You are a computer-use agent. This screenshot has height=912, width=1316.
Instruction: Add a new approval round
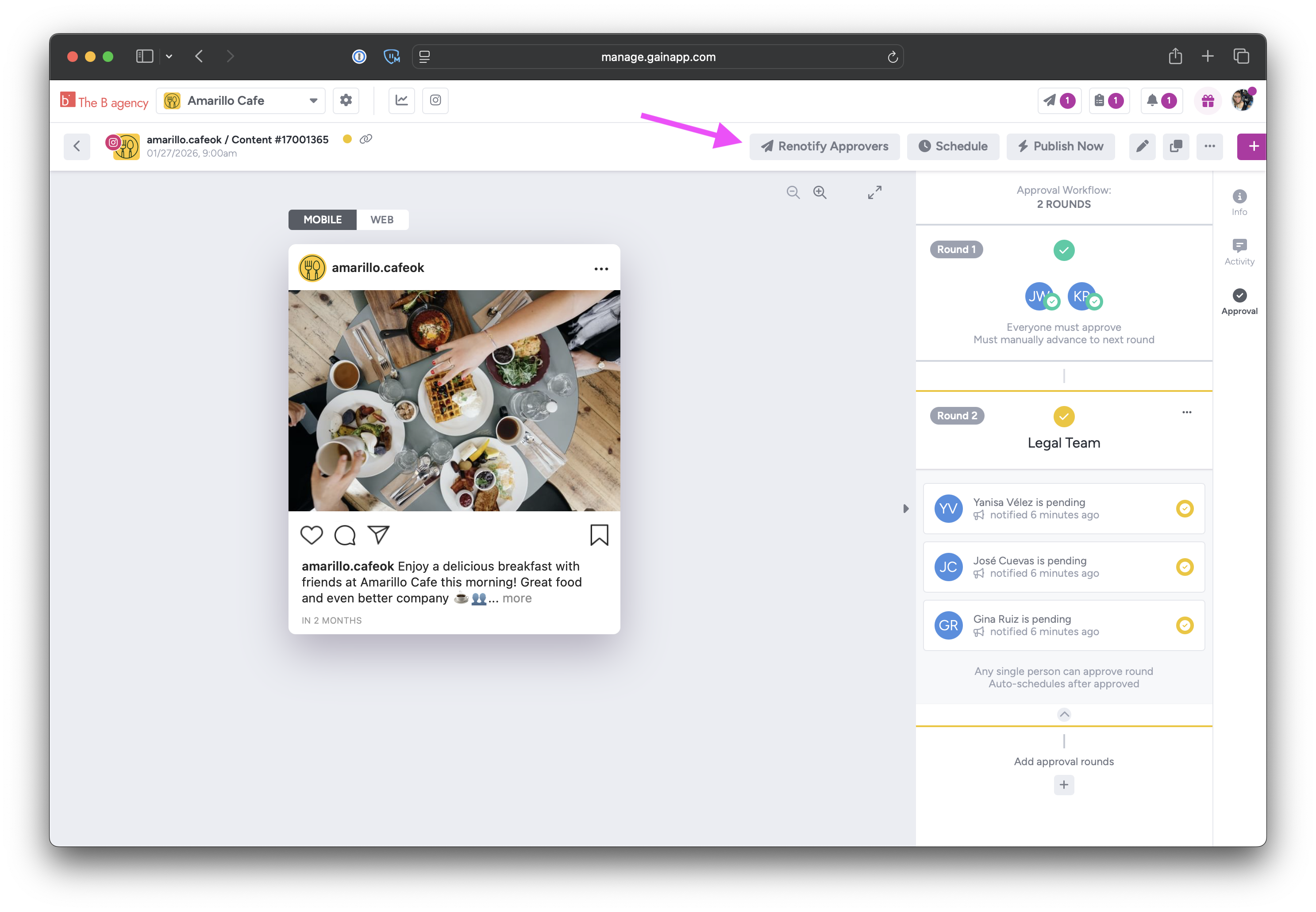click(x=1063, y=785)
